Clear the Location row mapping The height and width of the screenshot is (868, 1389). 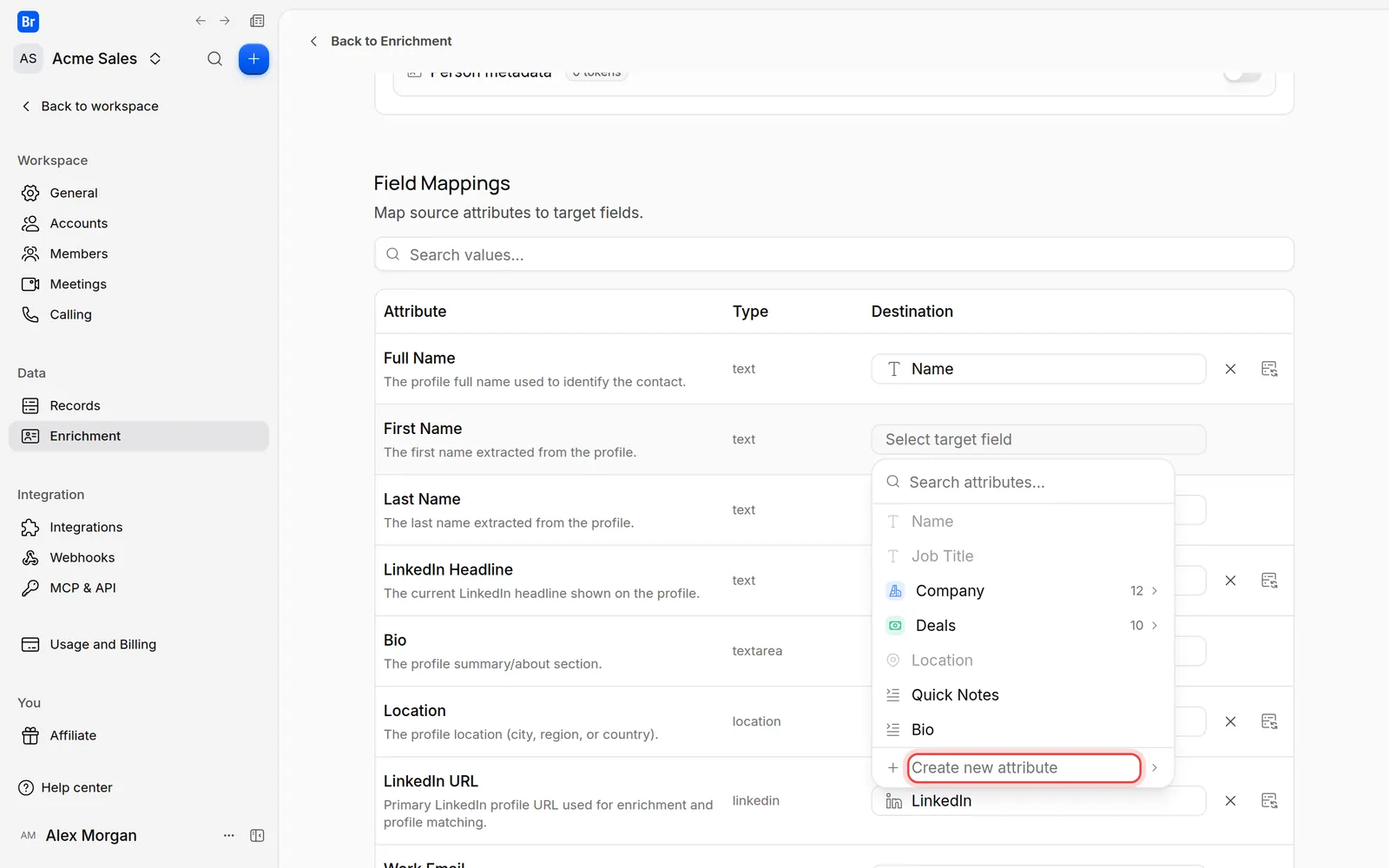pyautogui.click(x=1230, y=721)
